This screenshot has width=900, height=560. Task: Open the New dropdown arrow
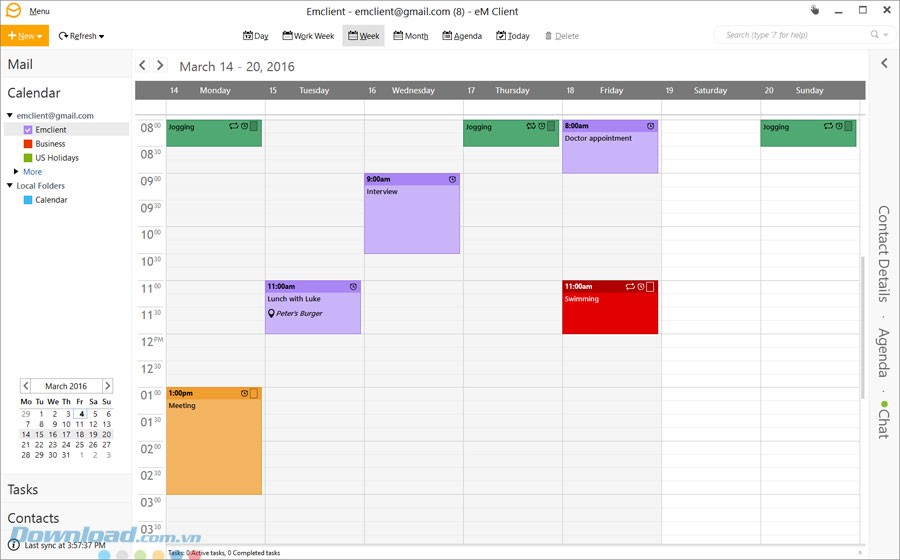coord(41,36)
